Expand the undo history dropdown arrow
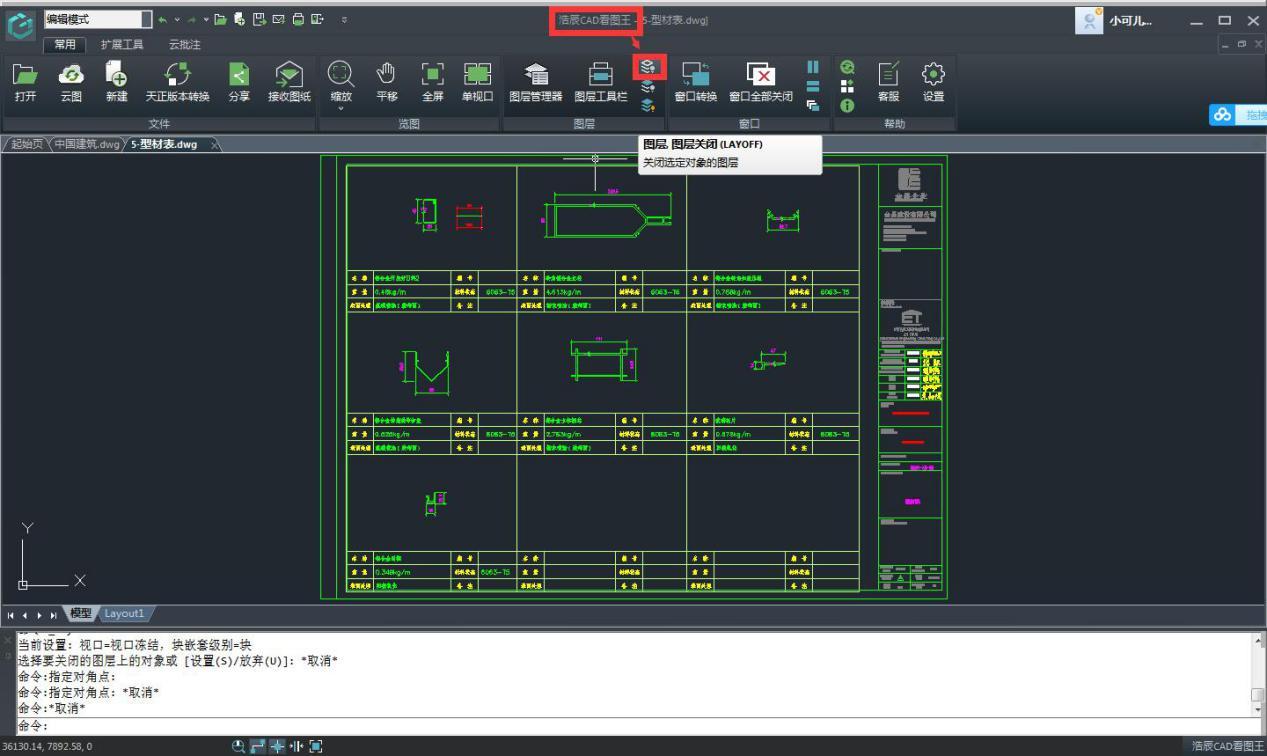1267x756 pixels. click(177, 19)
